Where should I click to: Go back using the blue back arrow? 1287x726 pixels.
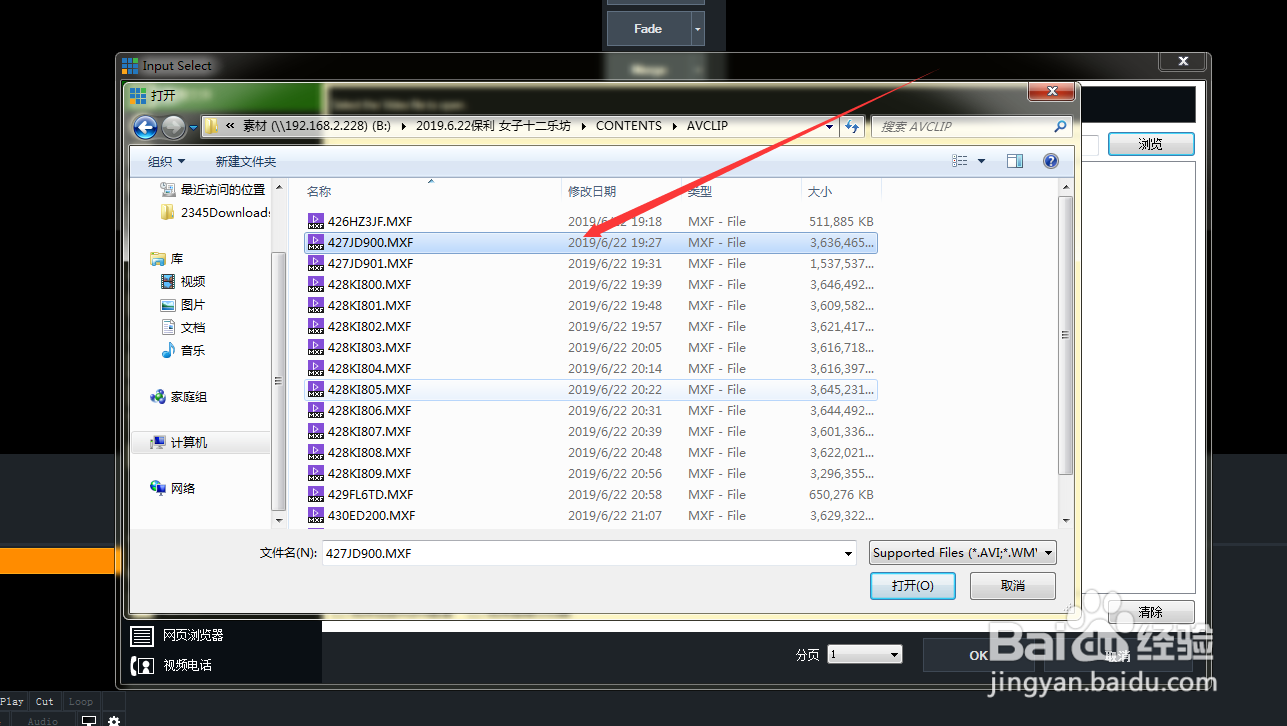(x=146, y=127)
